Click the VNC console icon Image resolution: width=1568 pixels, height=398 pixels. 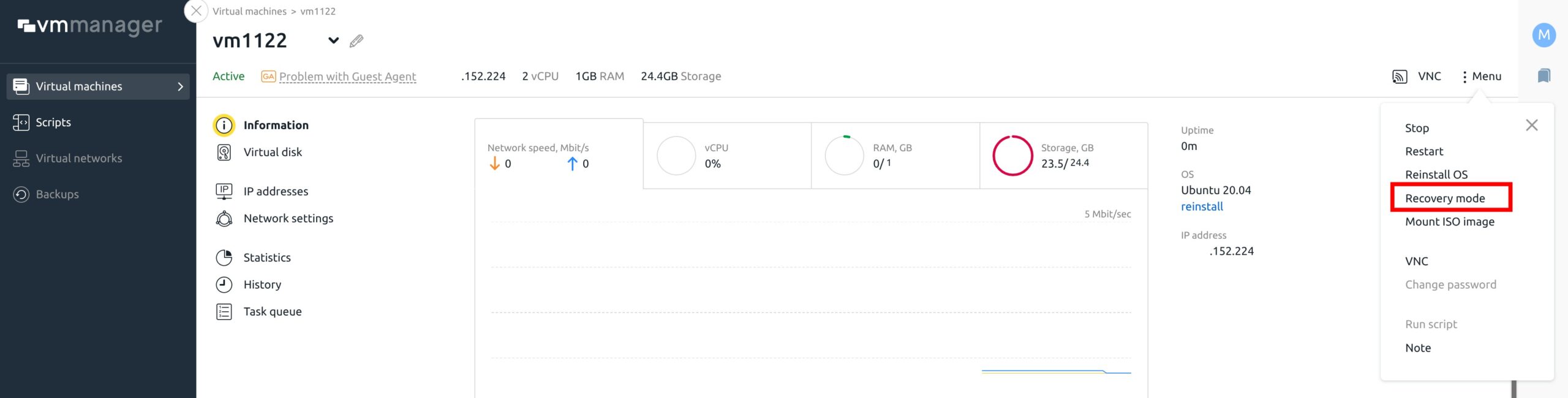[1400, 77]
